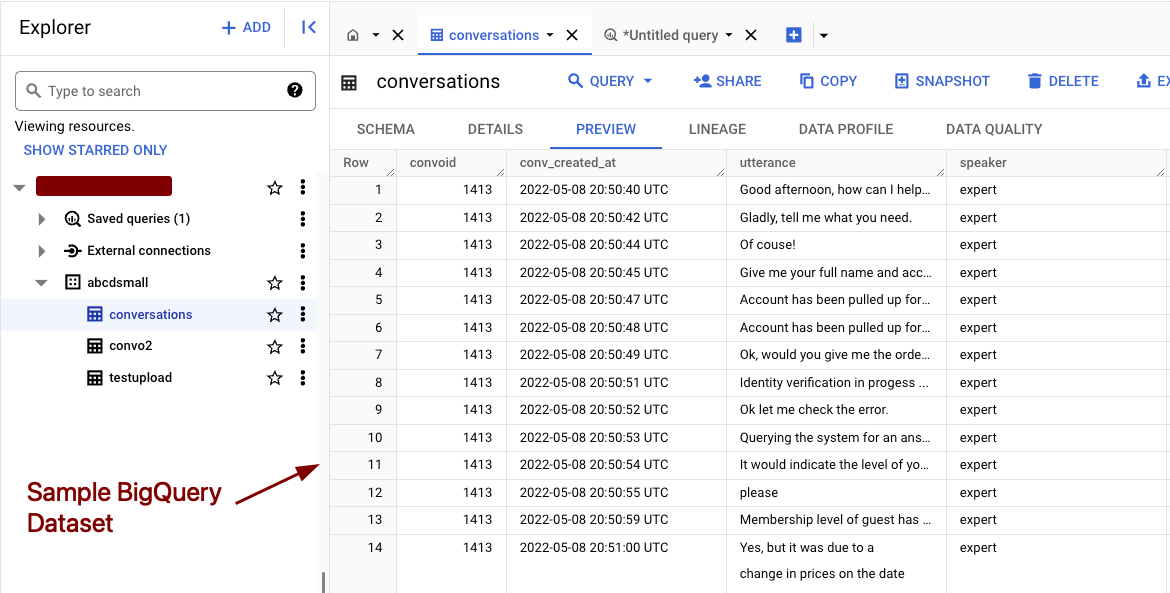Click the Explorer panel vertical scrollbar
The height and width of the screenshot is (593, 1170).
pos(322,582)
